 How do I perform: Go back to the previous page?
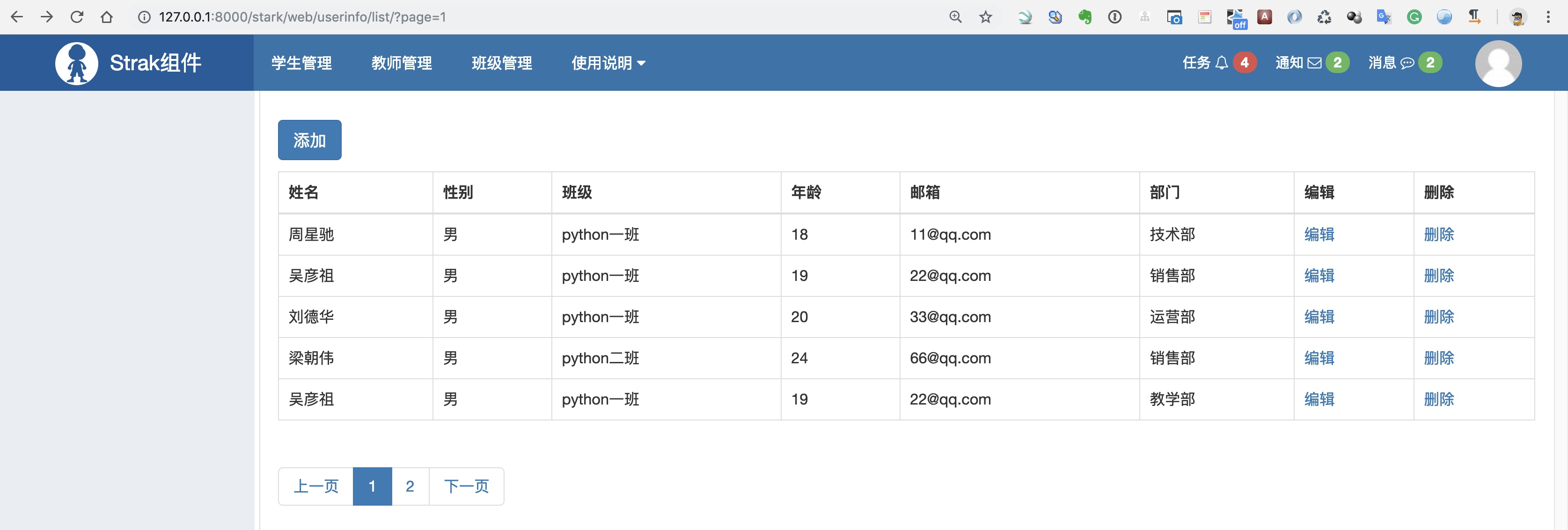17,17
